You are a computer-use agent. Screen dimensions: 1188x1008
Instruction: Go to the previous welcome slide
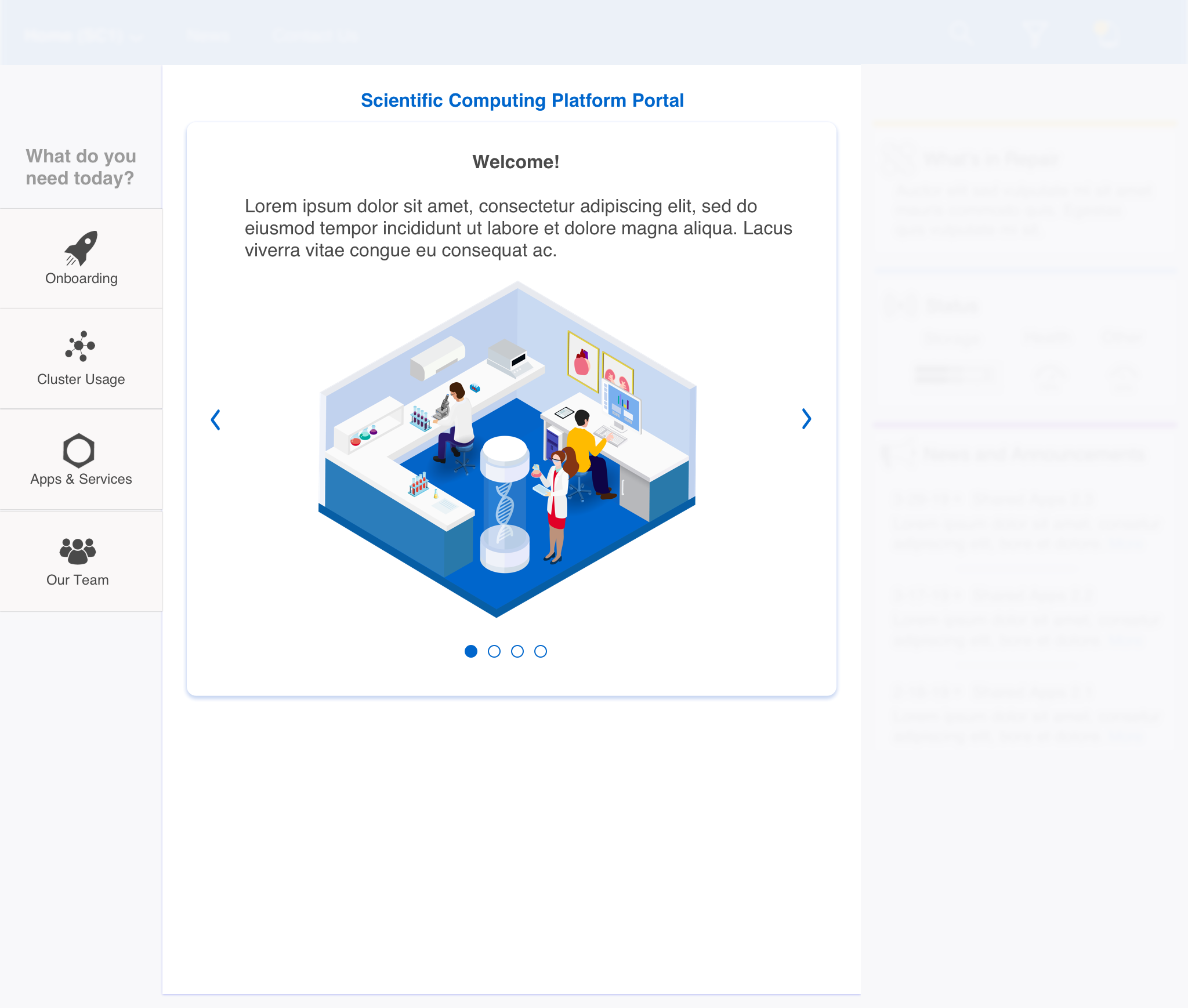[x=215, y=419]
